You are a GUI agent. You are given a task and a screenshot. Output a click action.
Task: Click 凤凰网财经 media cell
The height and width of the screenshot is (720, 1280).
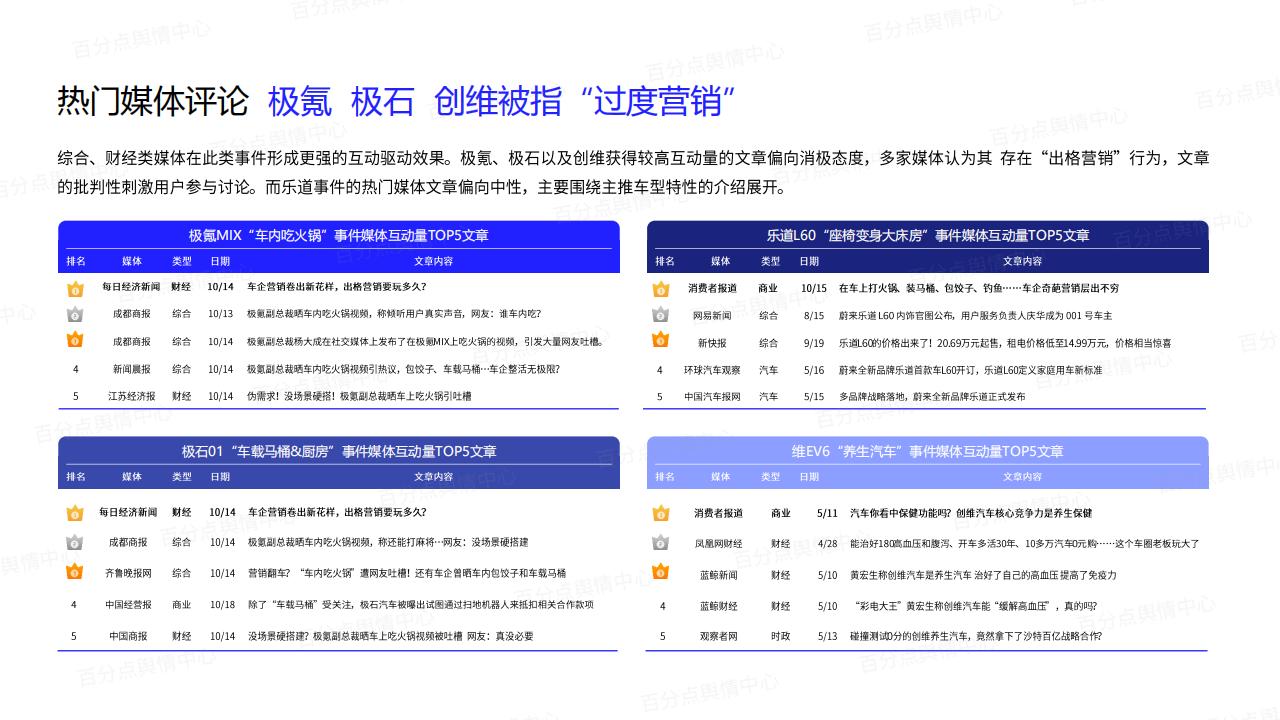coord(718,544)
